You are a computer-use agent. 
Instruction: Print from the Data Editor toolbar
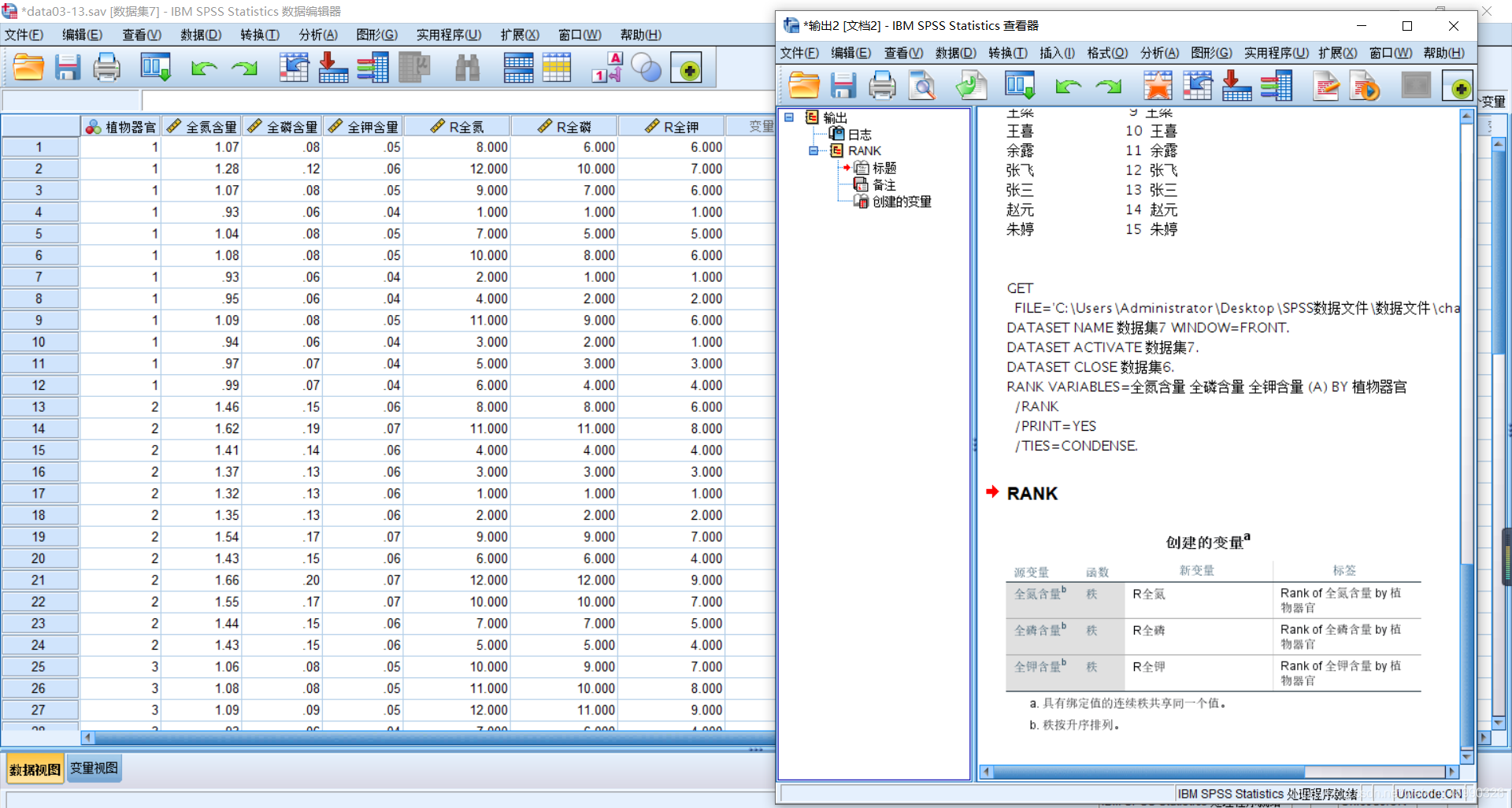point(106,68)
